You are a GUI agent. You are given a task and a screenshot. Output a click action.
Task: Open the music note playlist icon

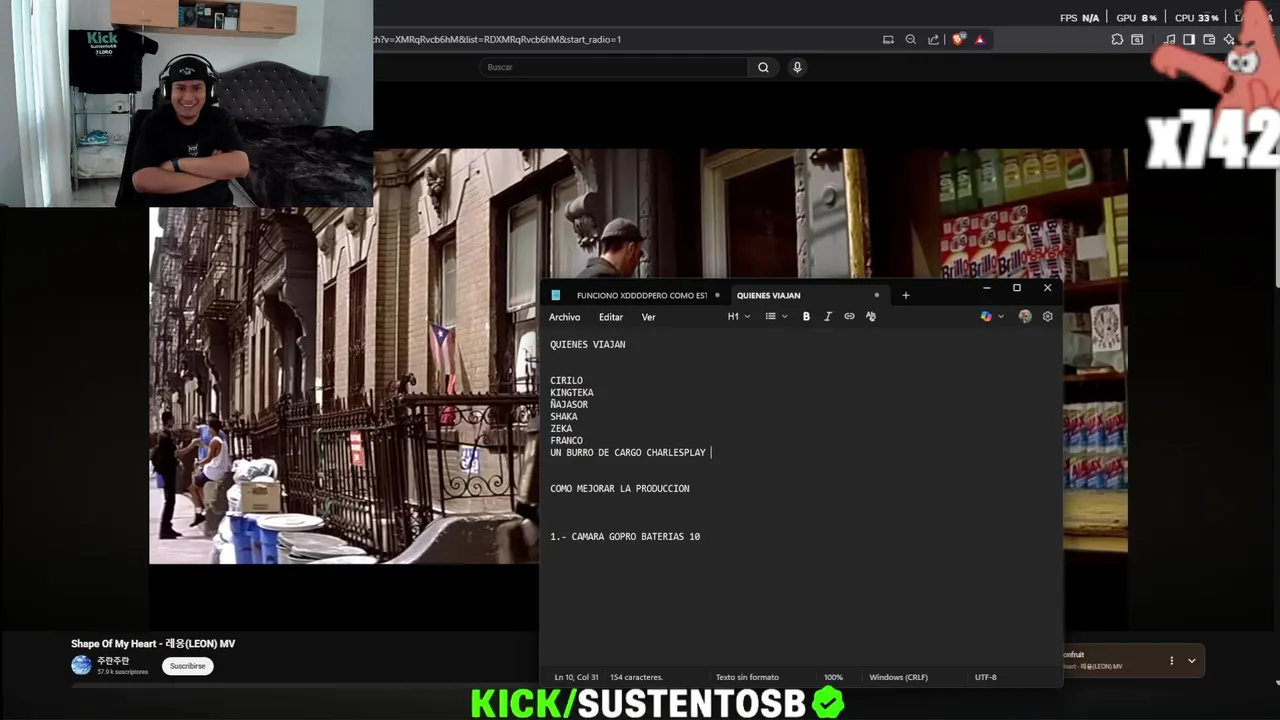[1170, 40]
